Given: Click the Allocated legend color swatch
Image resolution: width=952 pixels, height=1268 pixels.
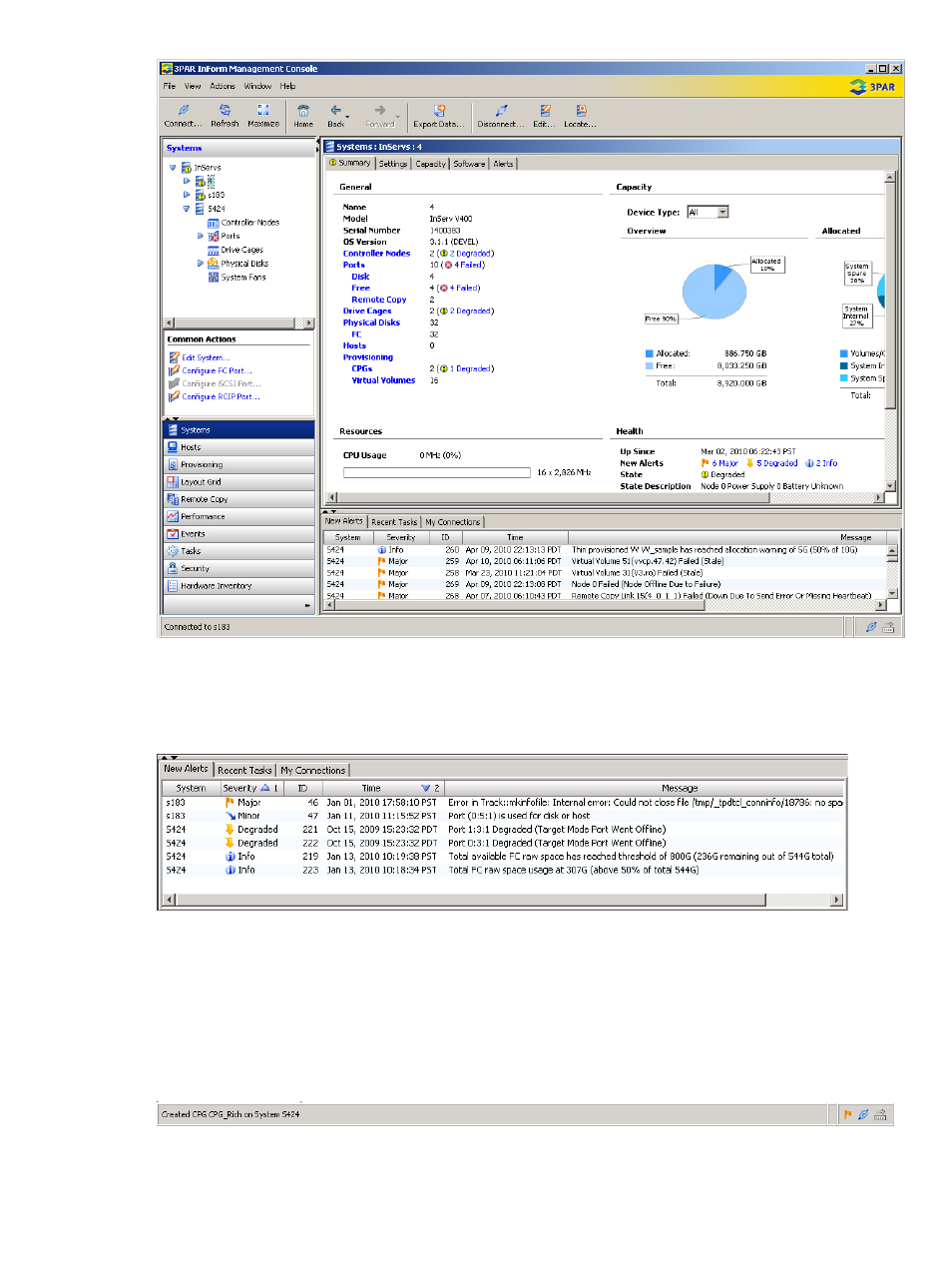Looking at the screenshot, I should 650,353.
